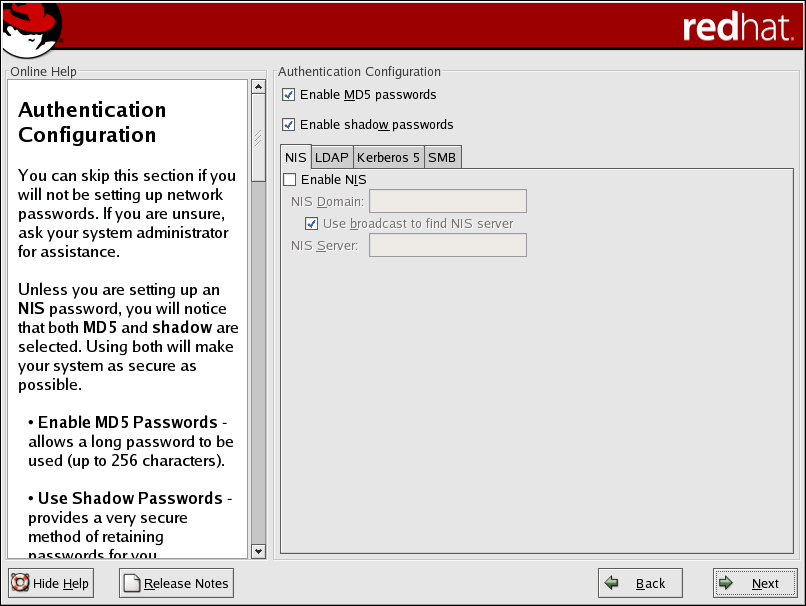Viewport: 806px width, 606px height.
Task: Click the Next arrow icon
Action: point(727,583)
